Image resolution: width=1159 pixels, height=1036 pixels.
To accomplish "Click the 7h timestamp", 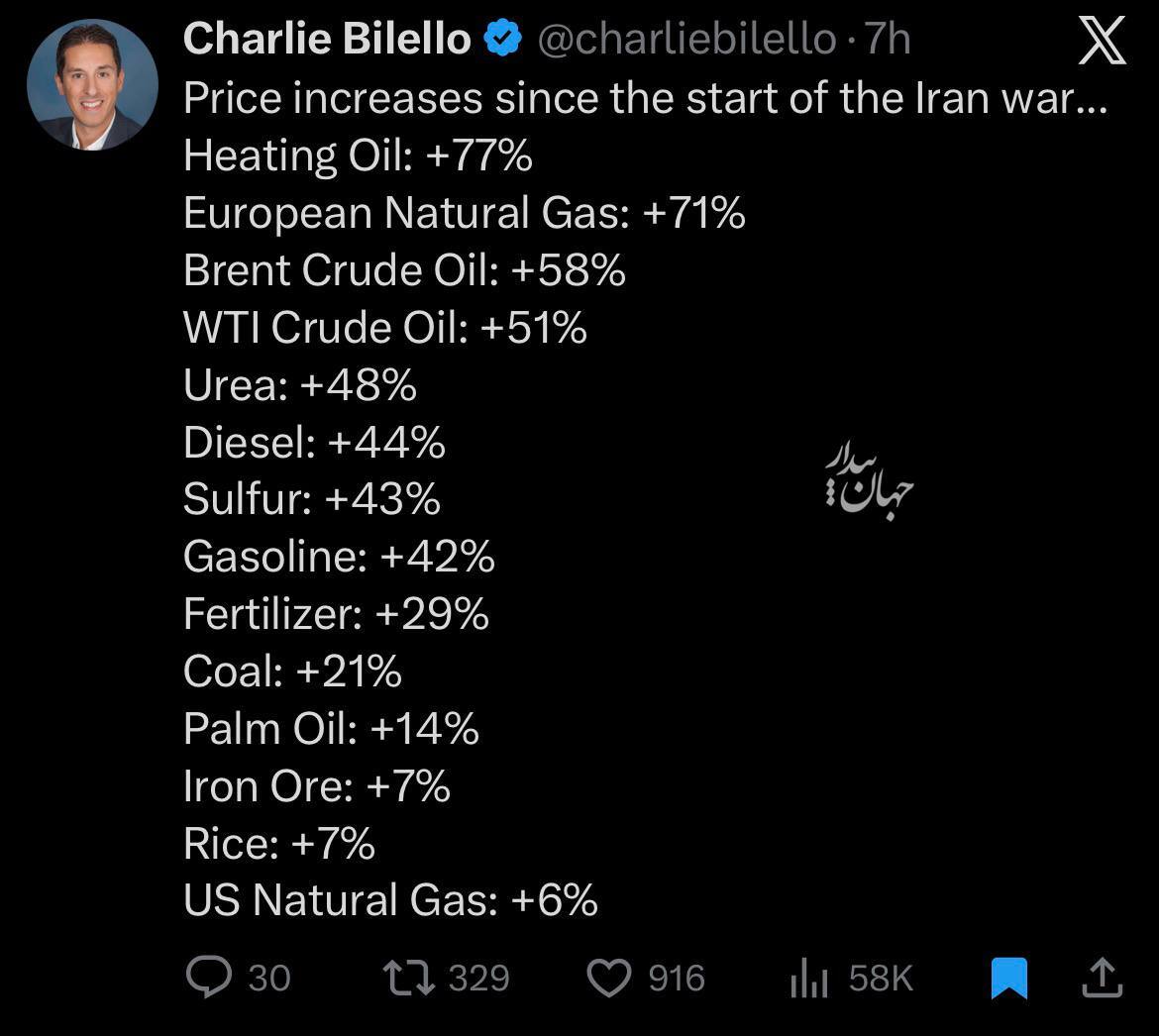I will (x=888, y=40).
